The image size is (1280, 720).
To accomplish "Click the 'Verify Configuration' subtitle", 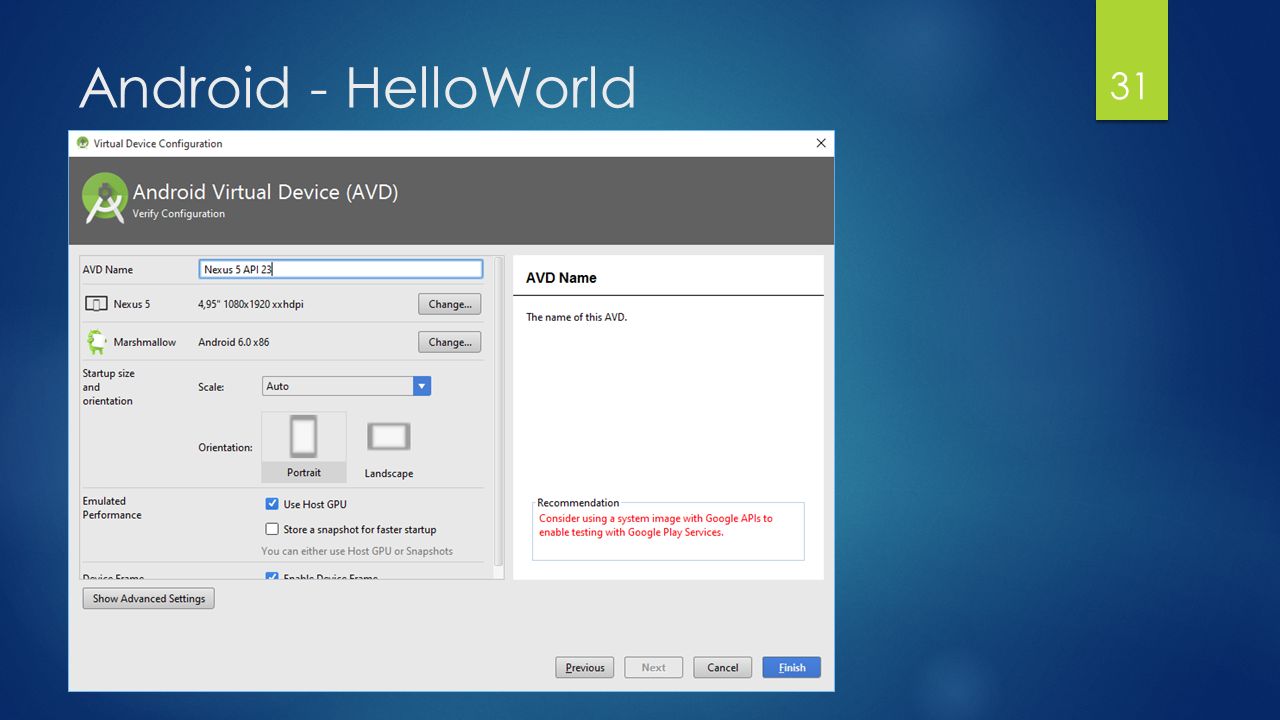I will pyautogui.click(x=179, y=213).
